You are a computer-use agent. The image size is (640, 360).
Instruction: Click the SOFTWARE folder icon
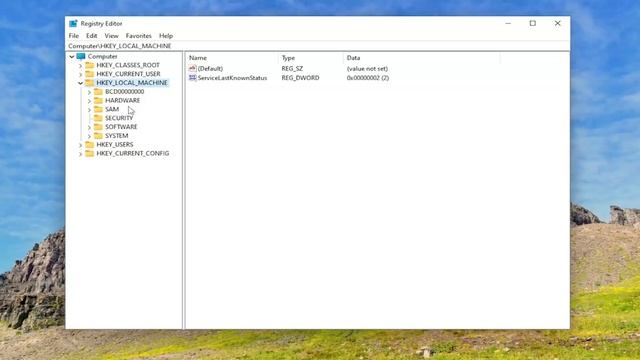98,127
